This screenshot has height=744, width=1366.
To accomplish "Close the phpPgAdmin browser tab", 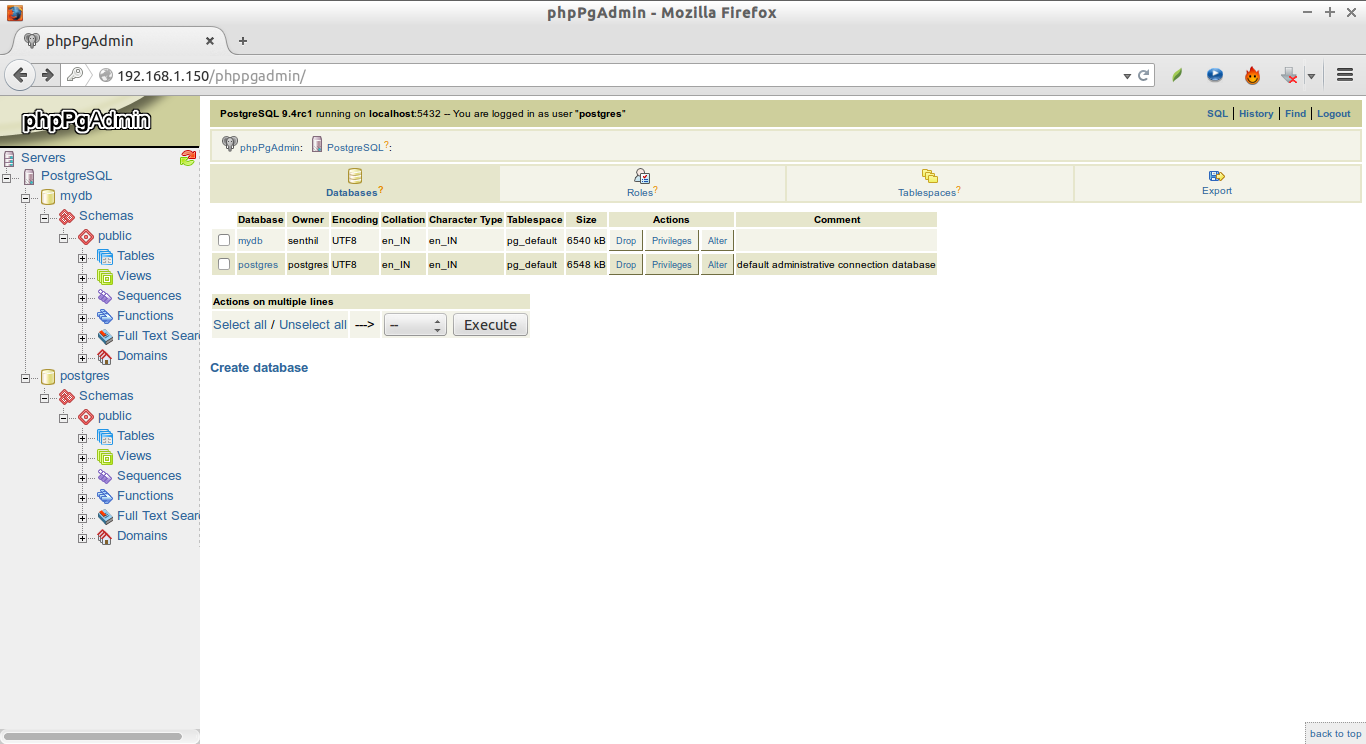I will [x=210, y=41].
